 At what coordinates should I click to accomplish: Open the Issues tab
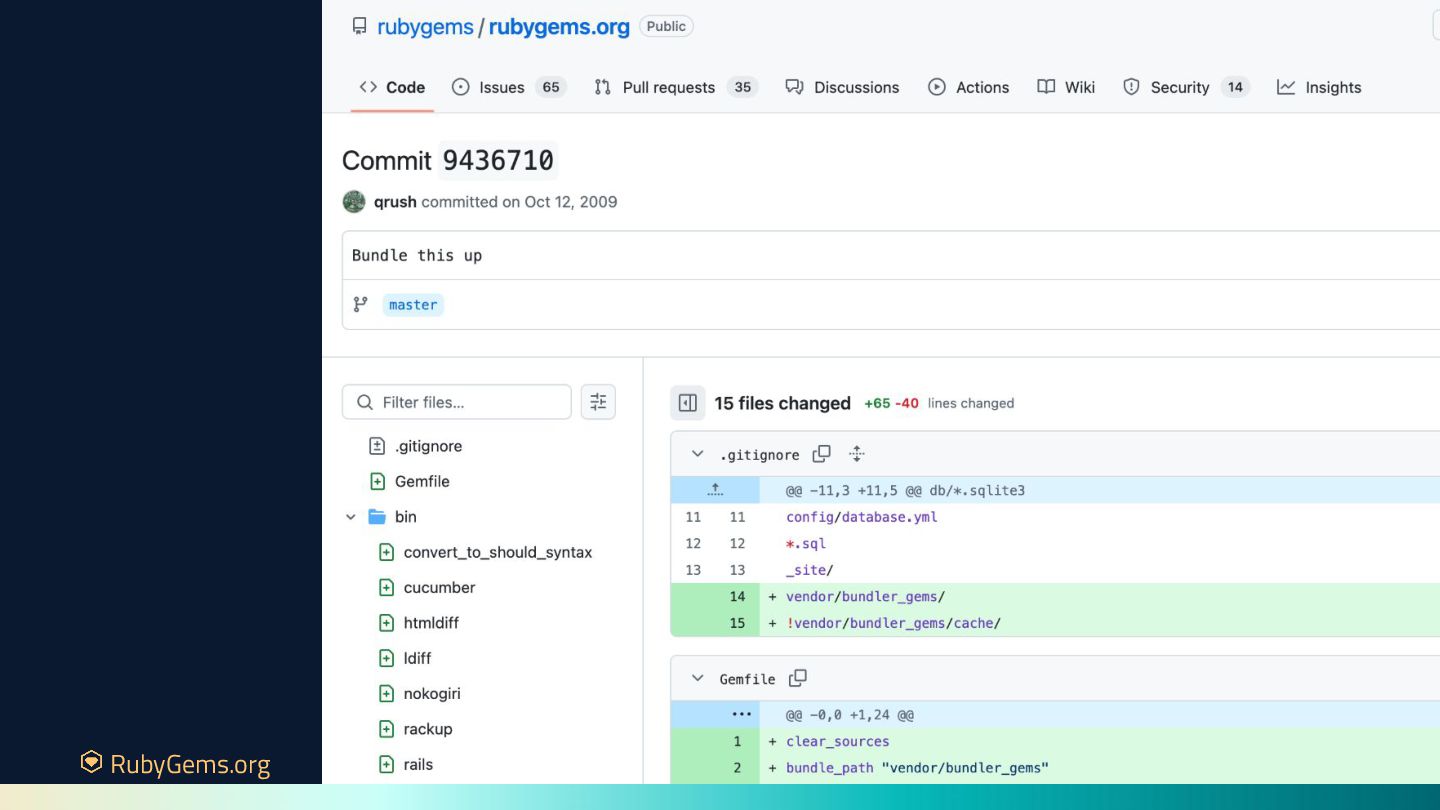click(x=508, y=87)
